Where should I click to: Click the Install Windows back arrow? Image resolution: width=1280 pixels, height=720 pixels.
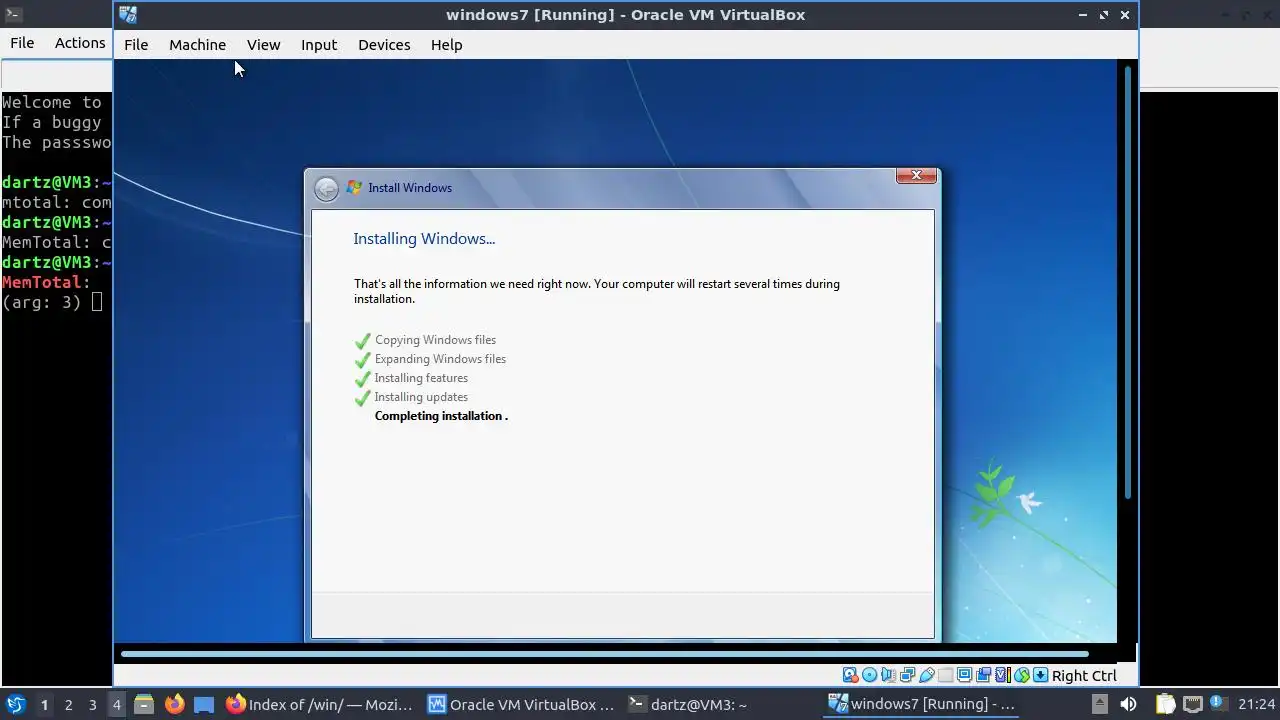[x=326, y=188]
